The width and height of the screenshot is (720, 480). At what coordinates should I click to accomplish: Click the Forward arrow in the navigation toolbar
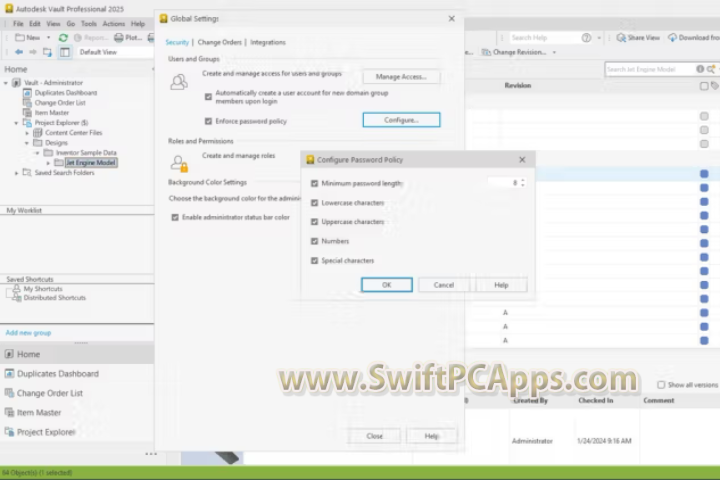33,52
